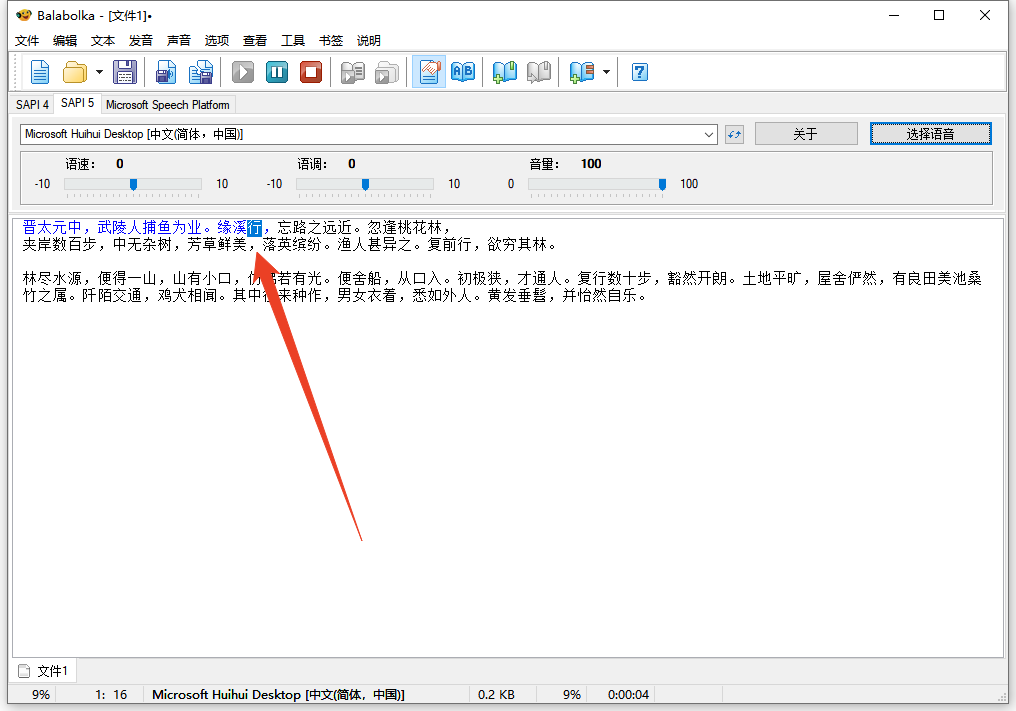This screenshot has height=711, width=1016.
Task: Open the Help question mark icon
Action: pyautogui.click(x=640, y=72)
